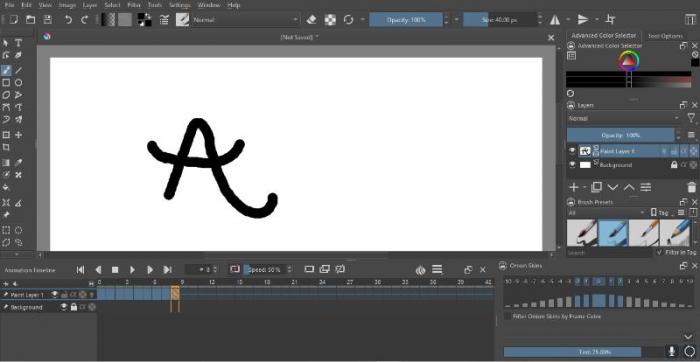700x362 pixels.
Task: Delete the selected layer
Action: [x=692, y=187]
